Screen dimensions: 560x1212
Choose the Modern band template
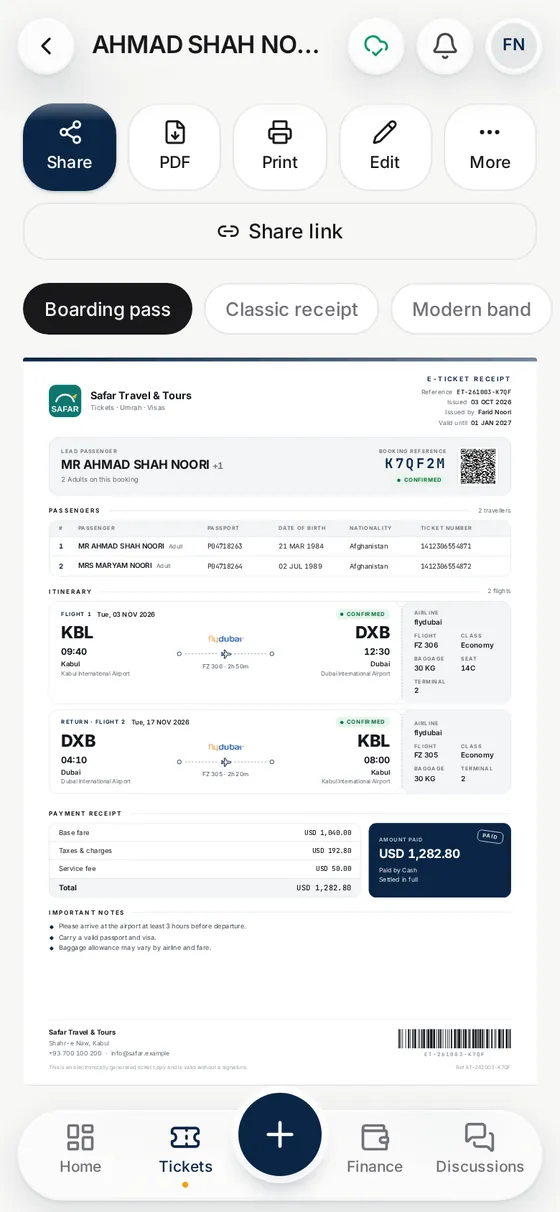471,309
